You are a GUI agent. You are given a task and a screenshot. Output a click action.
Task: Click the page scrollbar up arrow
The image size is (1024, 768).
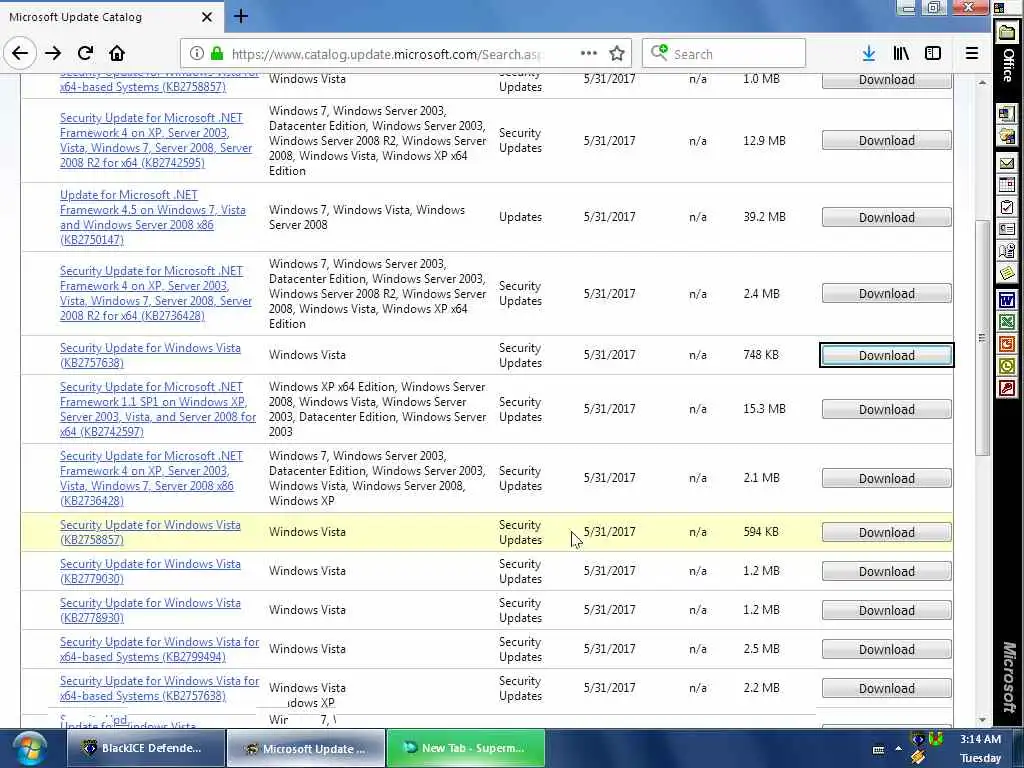pyautogui.click(x=982, y=82)
